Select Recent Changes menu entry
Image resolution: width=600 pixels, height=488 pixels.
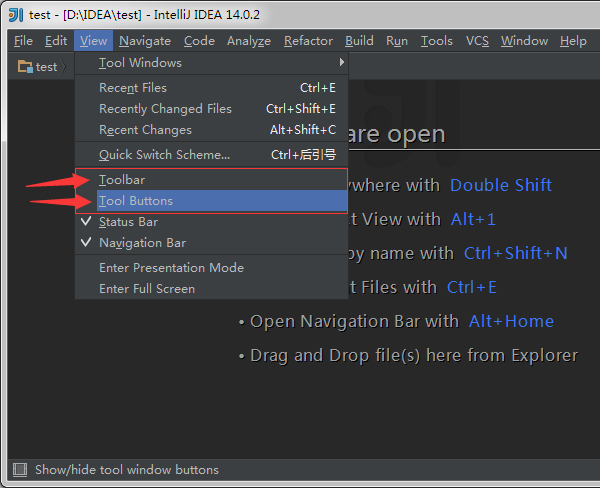click(211, 130)
